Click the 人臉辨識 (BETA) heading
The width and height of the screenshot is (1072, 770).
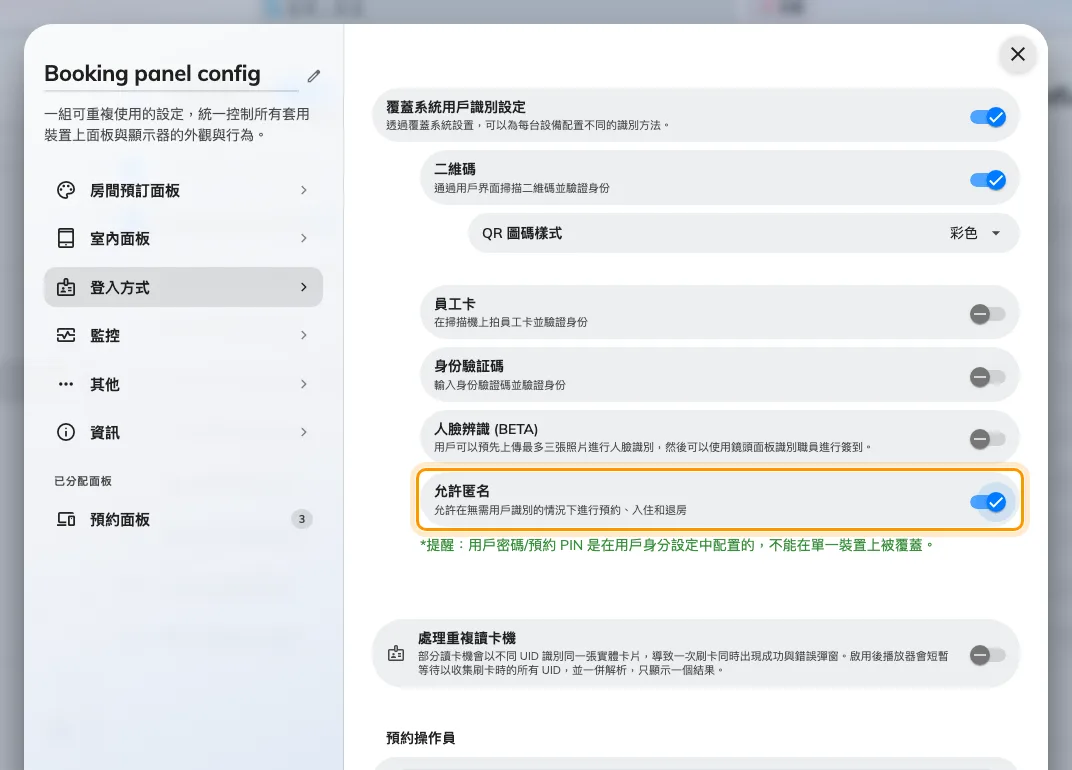(x=486, y=429)
